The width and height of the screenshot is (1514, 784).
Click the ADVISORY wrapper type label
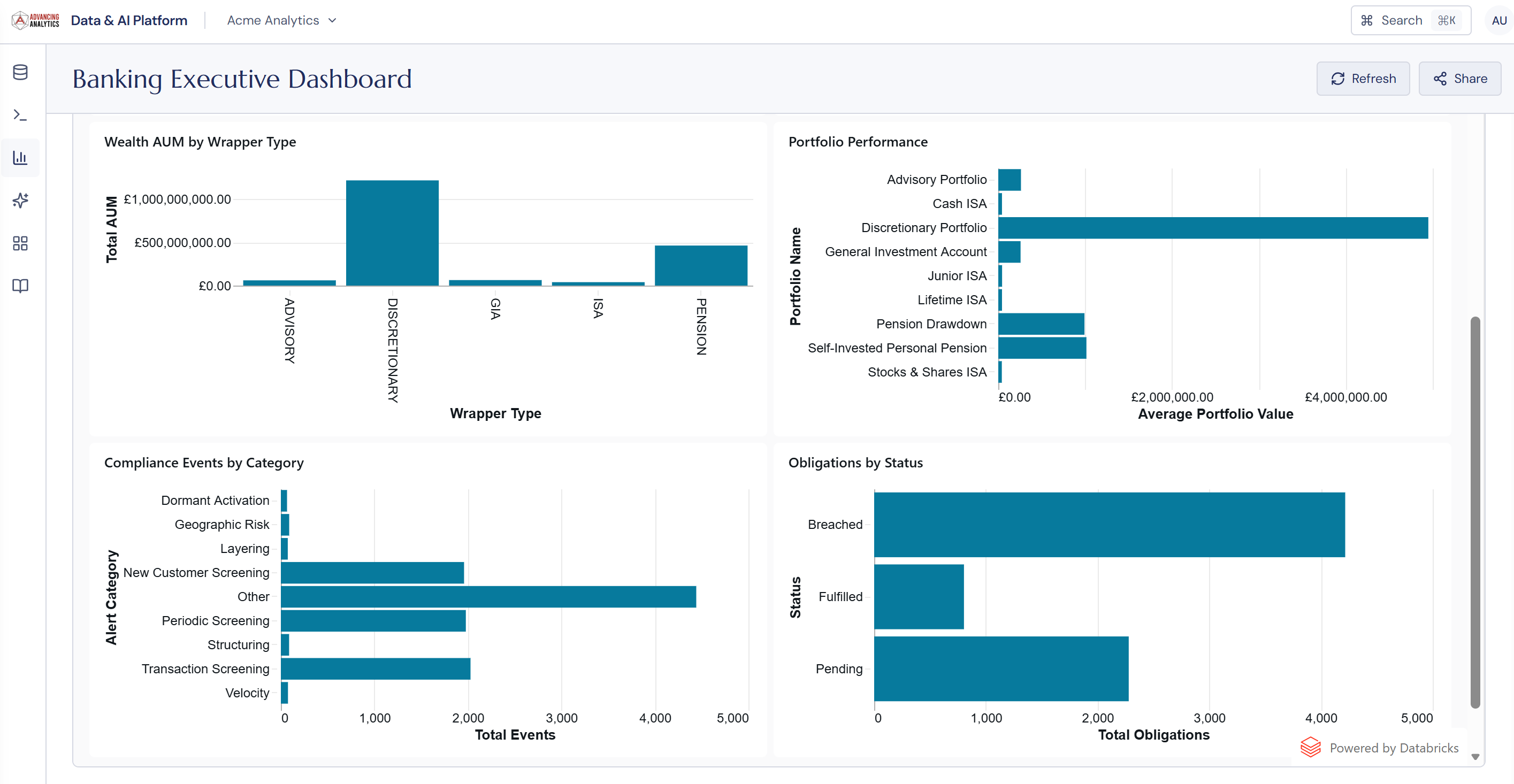click(289, 330)
